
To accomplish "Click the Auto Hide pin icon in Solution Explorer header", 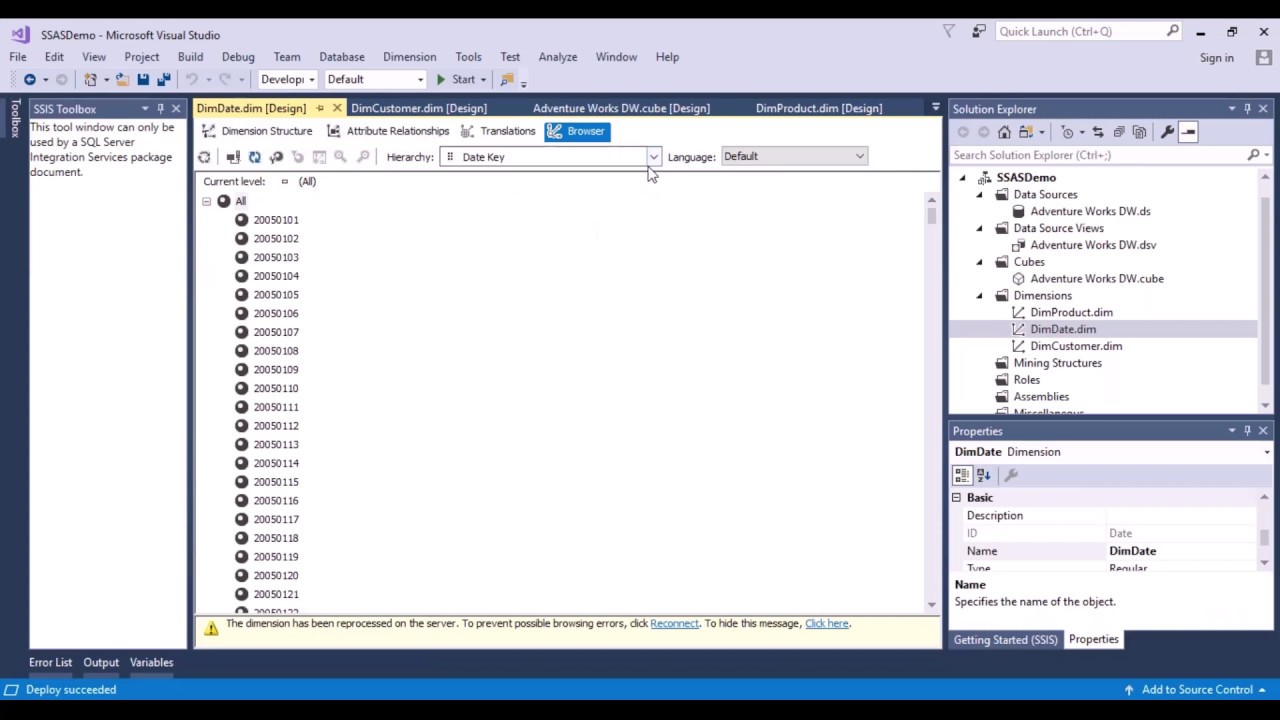I will coord(1247,109).
